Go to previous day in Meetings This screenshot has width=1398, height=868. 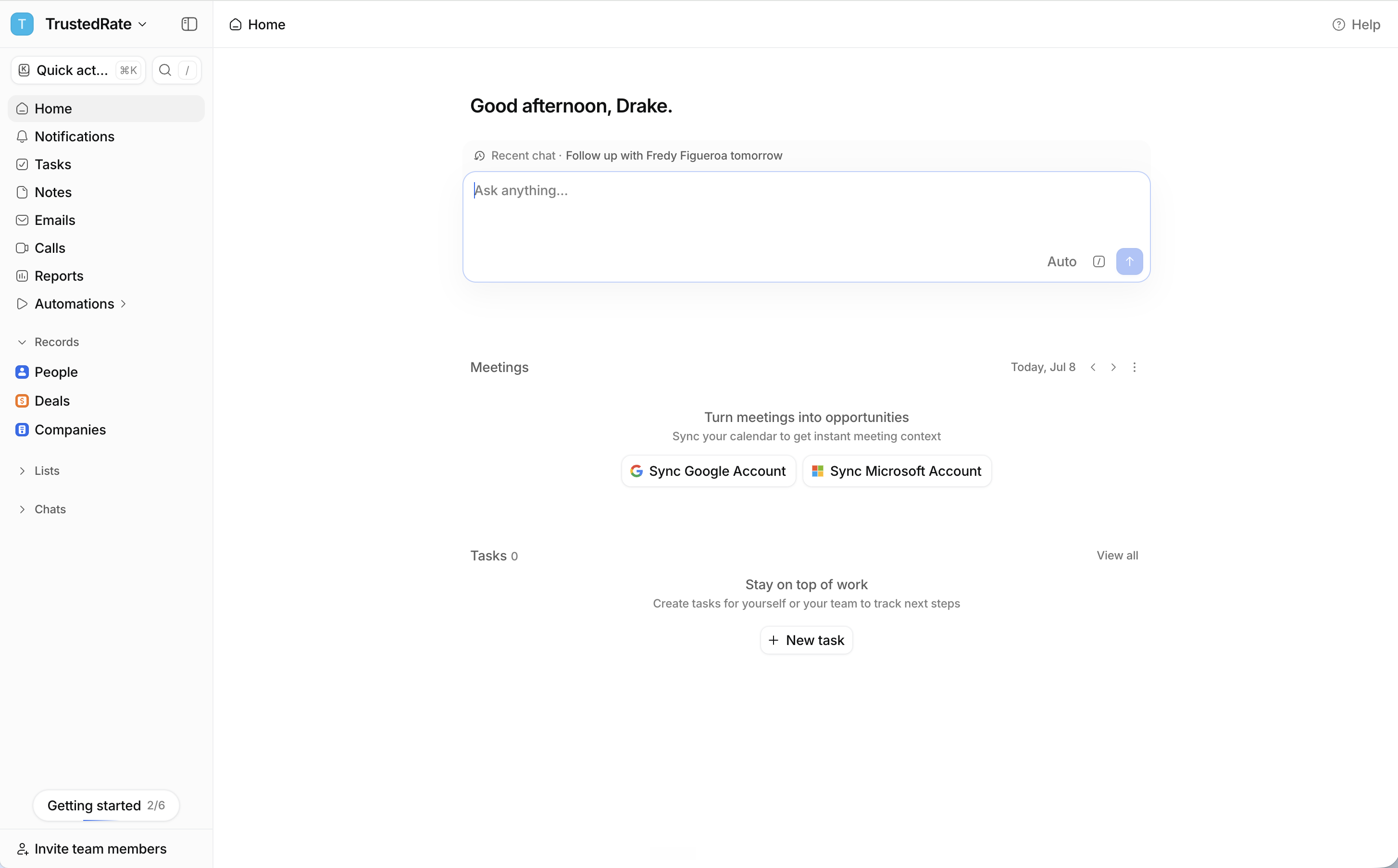(1093, 367)
